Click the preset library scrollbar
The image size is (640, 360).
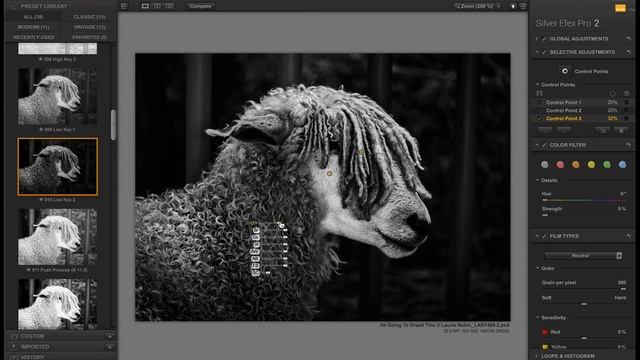tap(113, 124)
